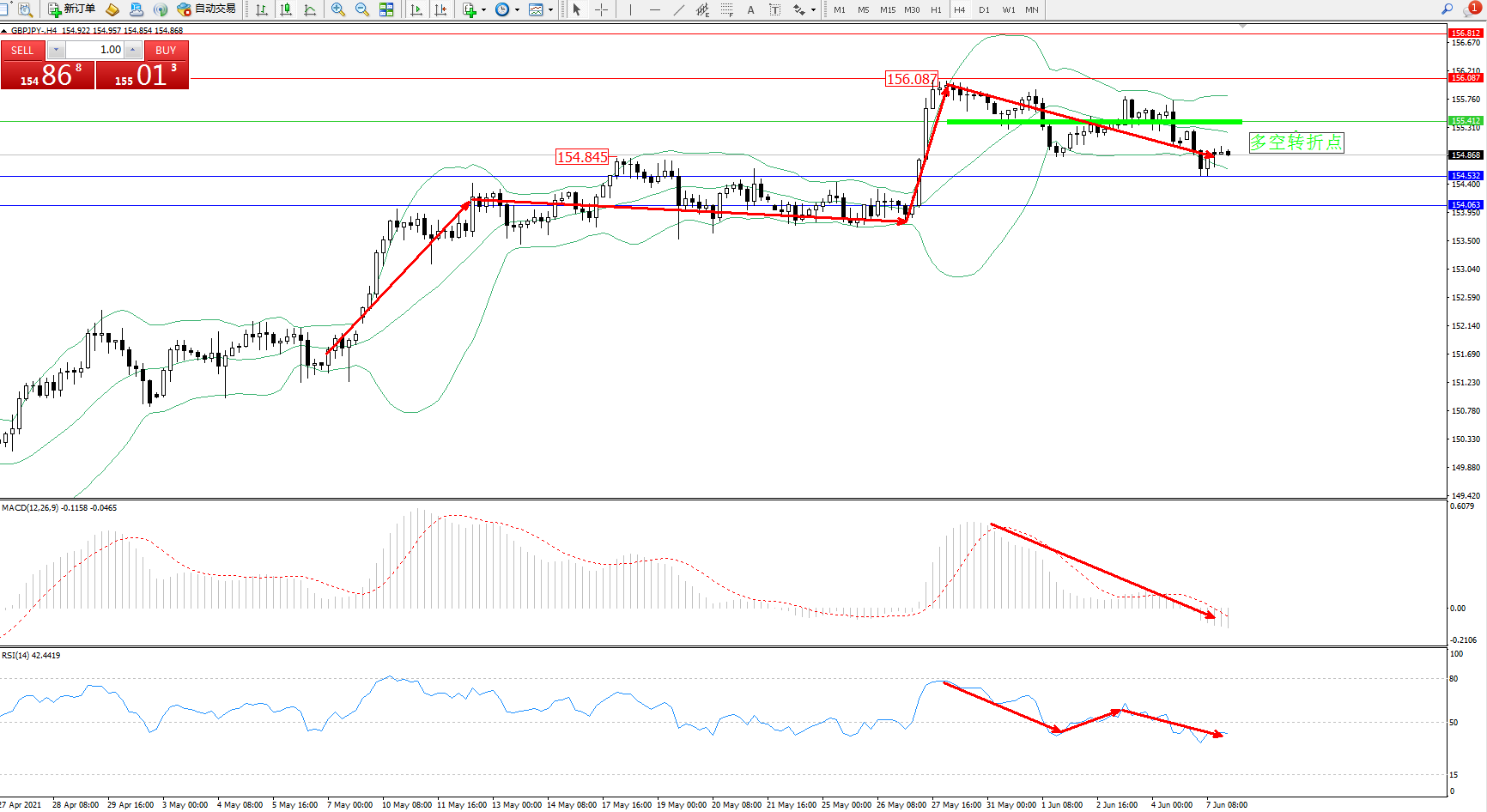This screenshot has width=1487, height=812.
Task: Toggle the 自动交易 auto trading button
Action: pyautogui.click(x=206, y=9)
